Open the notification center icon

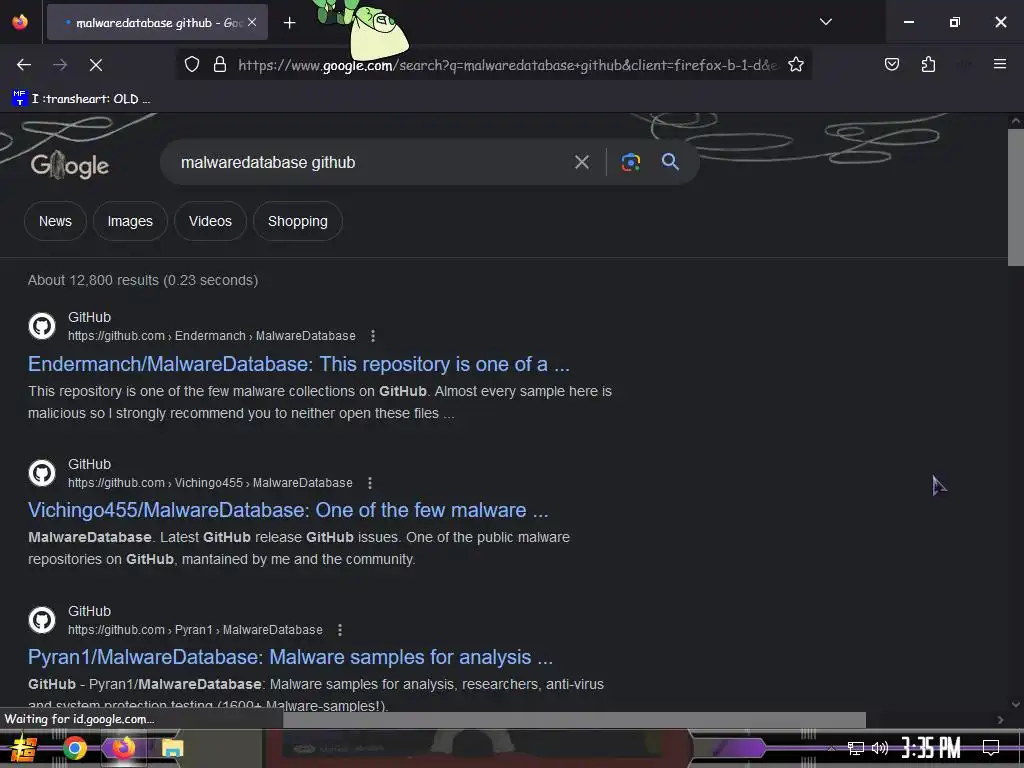click(991, 748)
